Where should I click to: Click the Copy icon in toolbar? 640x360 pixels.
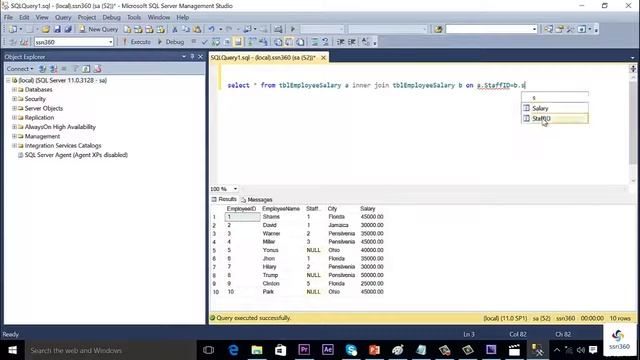(x=186, y=29)
